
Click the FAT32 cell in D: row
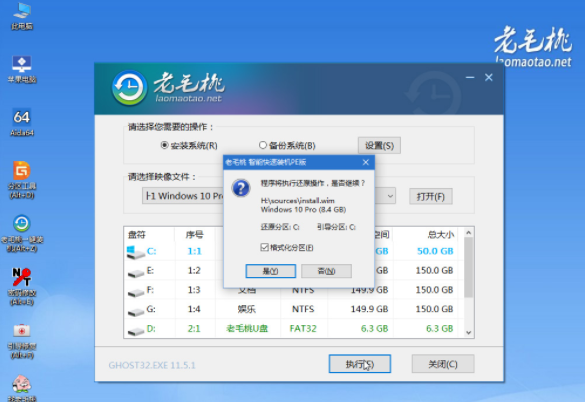(x=303, y=329)
